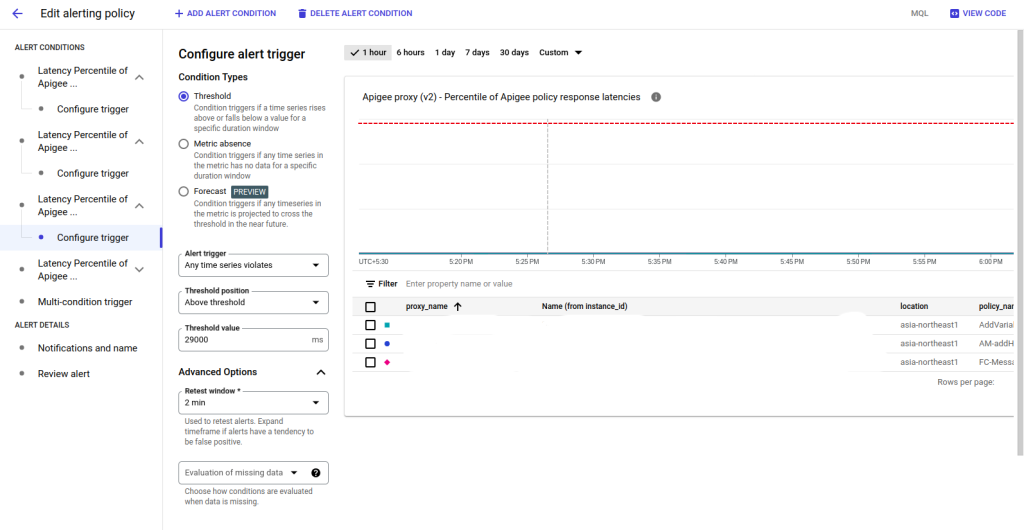Screen dimensions: 1024x530
Task: Open the Retest window dropdown
Action: [x=253, y=403]
